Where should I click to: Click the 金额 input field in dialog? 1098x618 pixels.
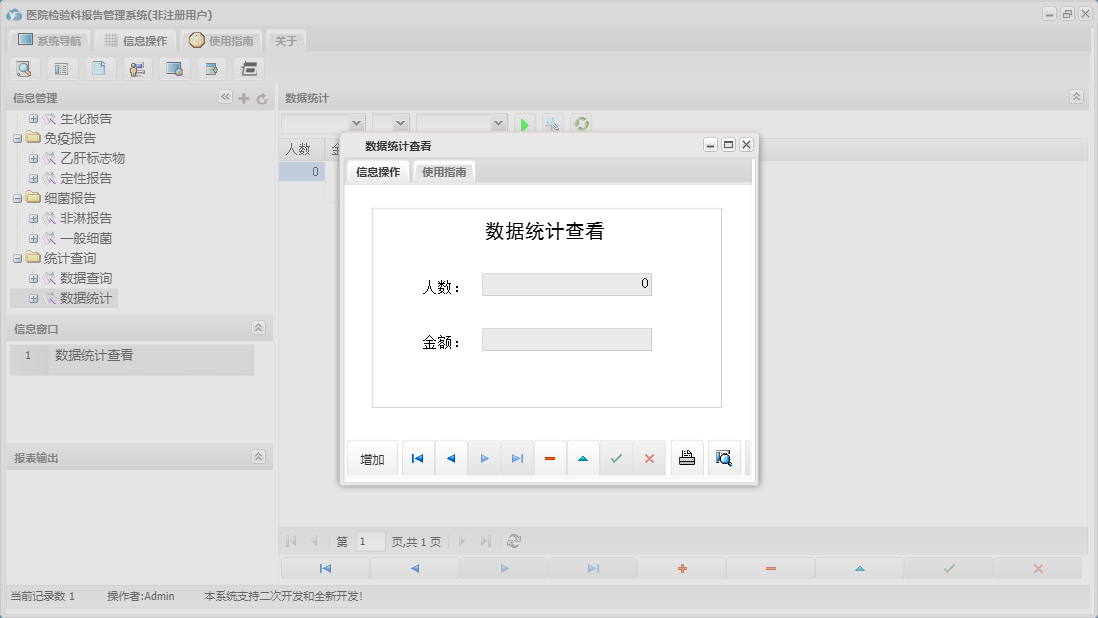566,339
